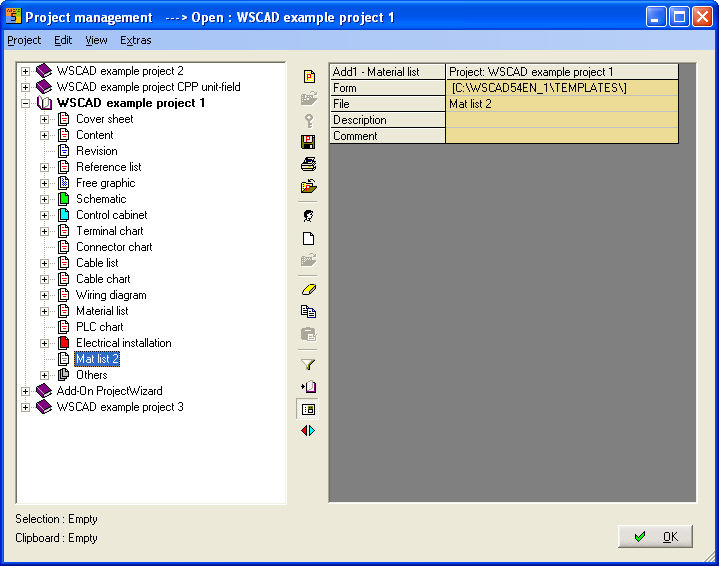This screenshot has height=566, width=719.
Task: Click the File field showing Mat list 2
Action: pyautogui.click(x=562, y=104)
